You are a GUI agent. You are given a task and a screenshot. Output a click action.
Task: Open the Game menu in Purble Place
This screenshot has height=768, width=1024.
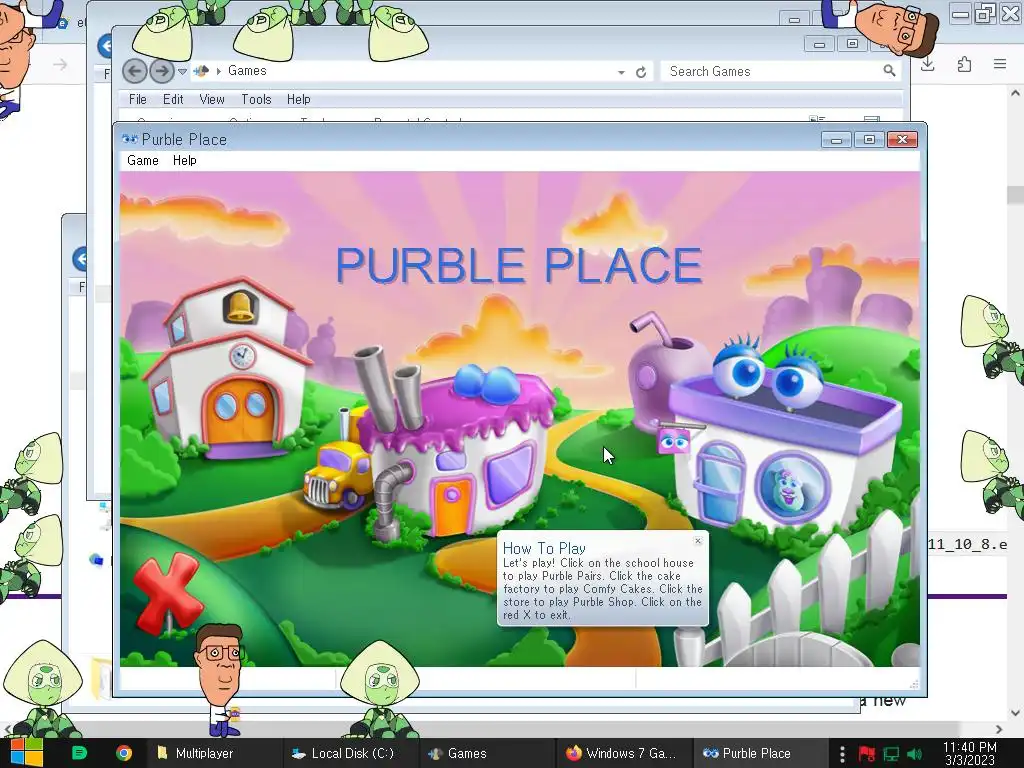(142, 161)
